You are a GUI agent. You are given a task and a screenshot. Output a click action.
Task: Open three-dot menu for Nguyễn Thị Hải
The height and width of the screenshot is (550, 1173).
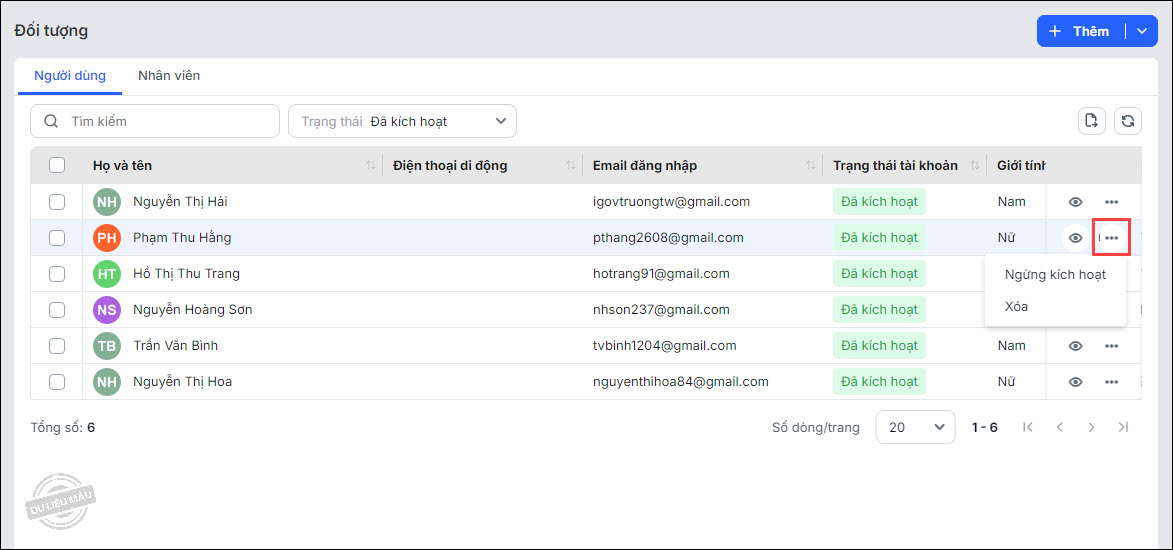point(1111,202)
